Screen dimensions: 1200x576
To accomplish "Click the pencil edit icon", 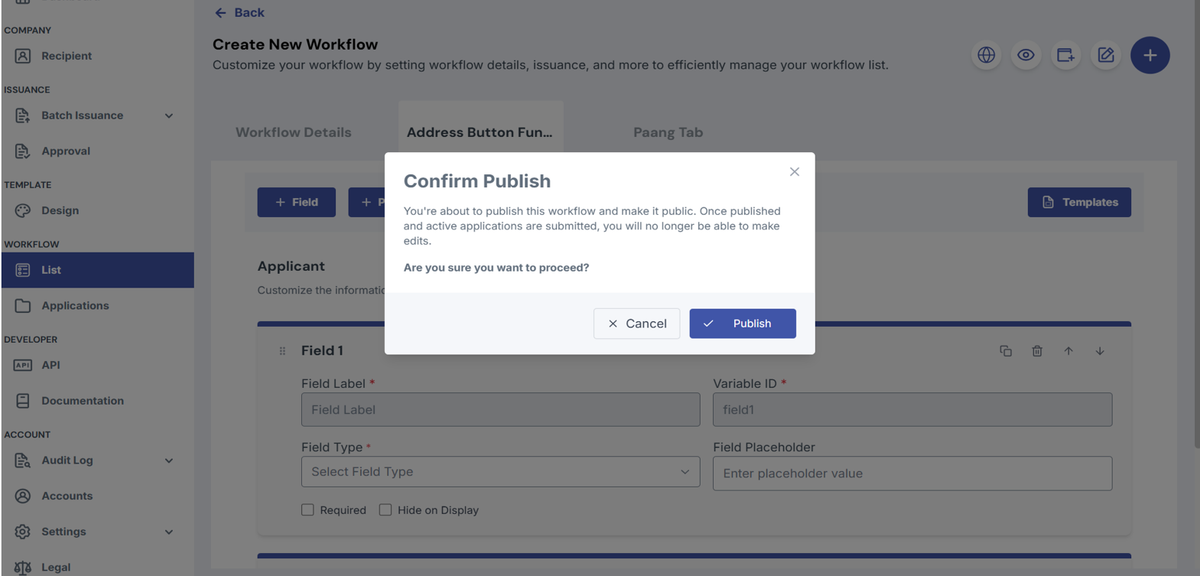I will click(1106, 55).
